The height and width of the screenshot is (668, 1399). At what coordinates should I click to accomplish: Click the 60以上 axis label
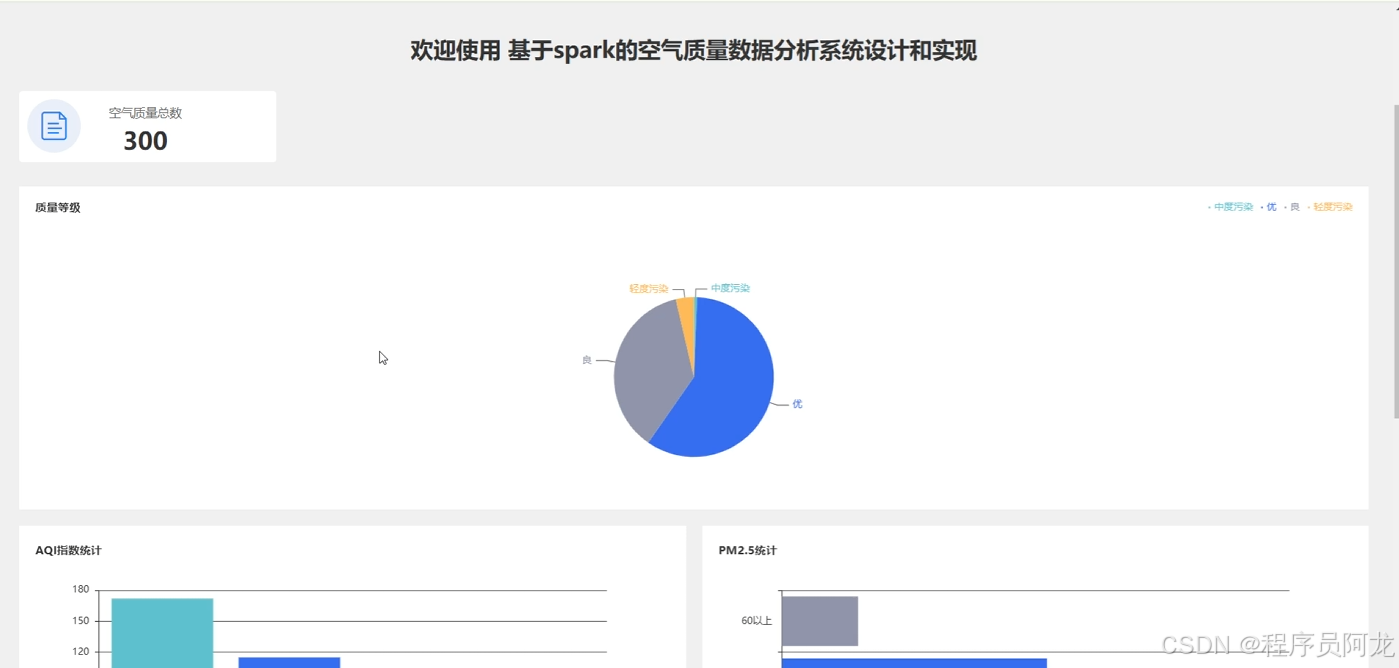click(x=756, y=621)
